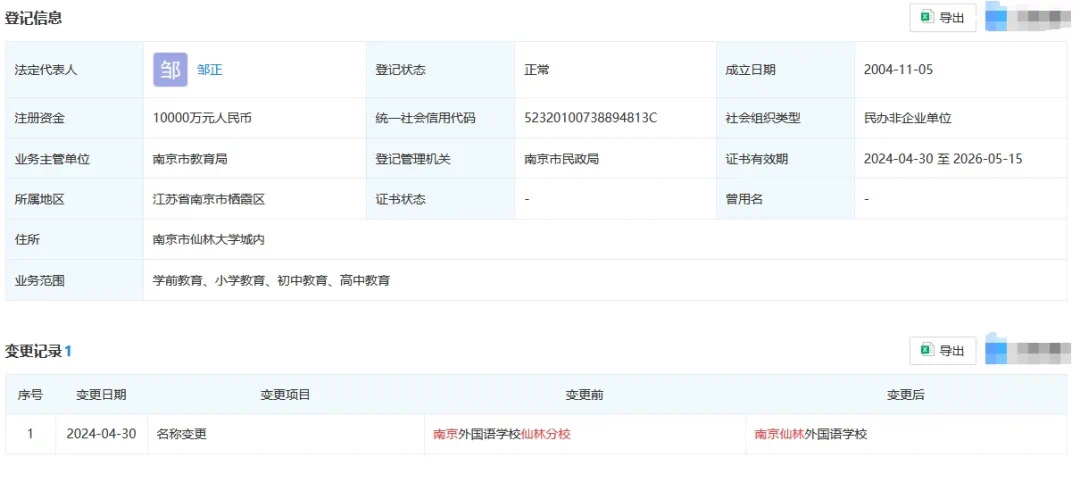Select change date 2024-04-30 in table row
Viewport: 1080px width, 491px height.
[101, 434]
